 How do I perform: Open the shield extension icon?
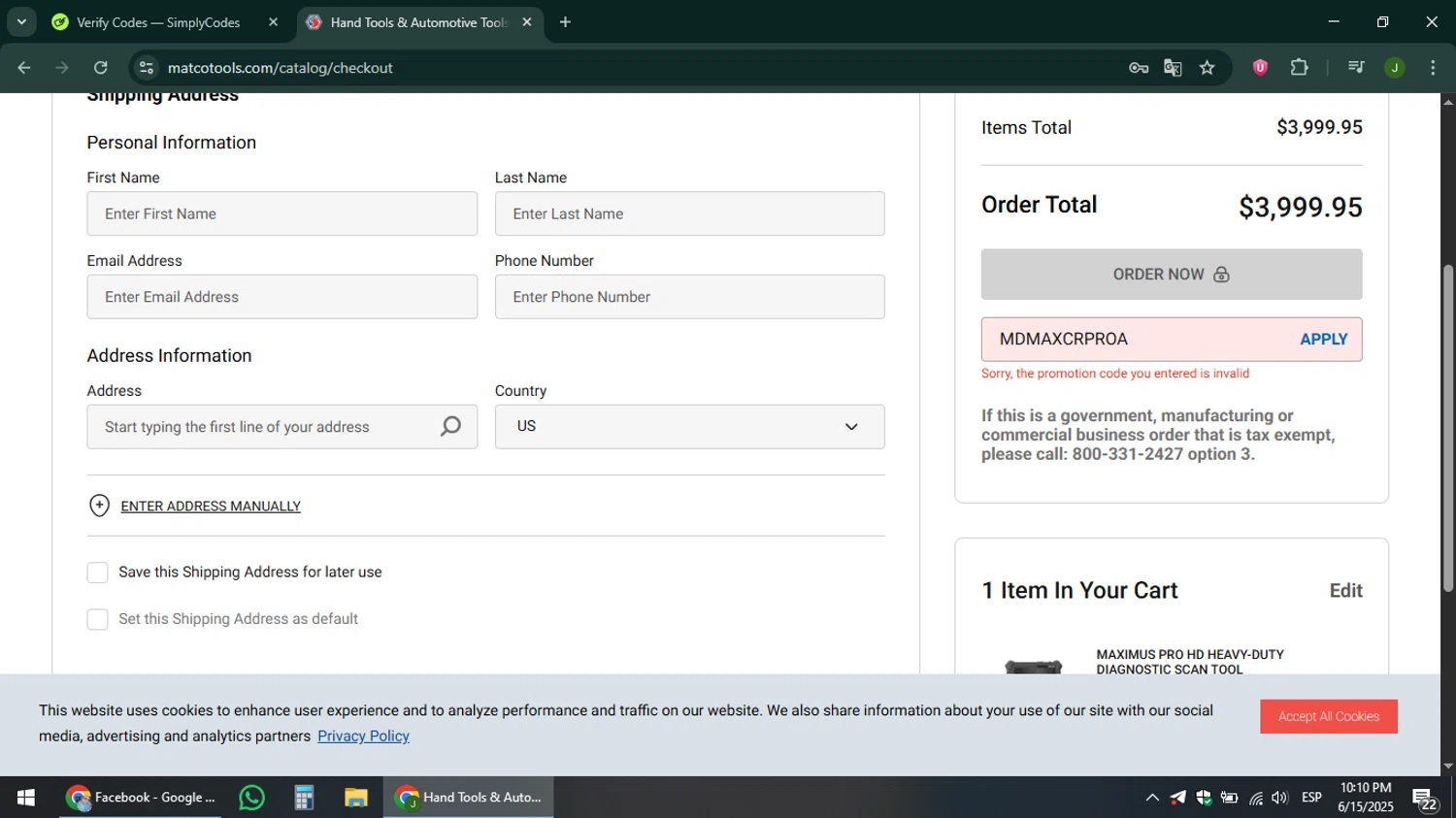pyautogui.click(x=1260, y=68)
